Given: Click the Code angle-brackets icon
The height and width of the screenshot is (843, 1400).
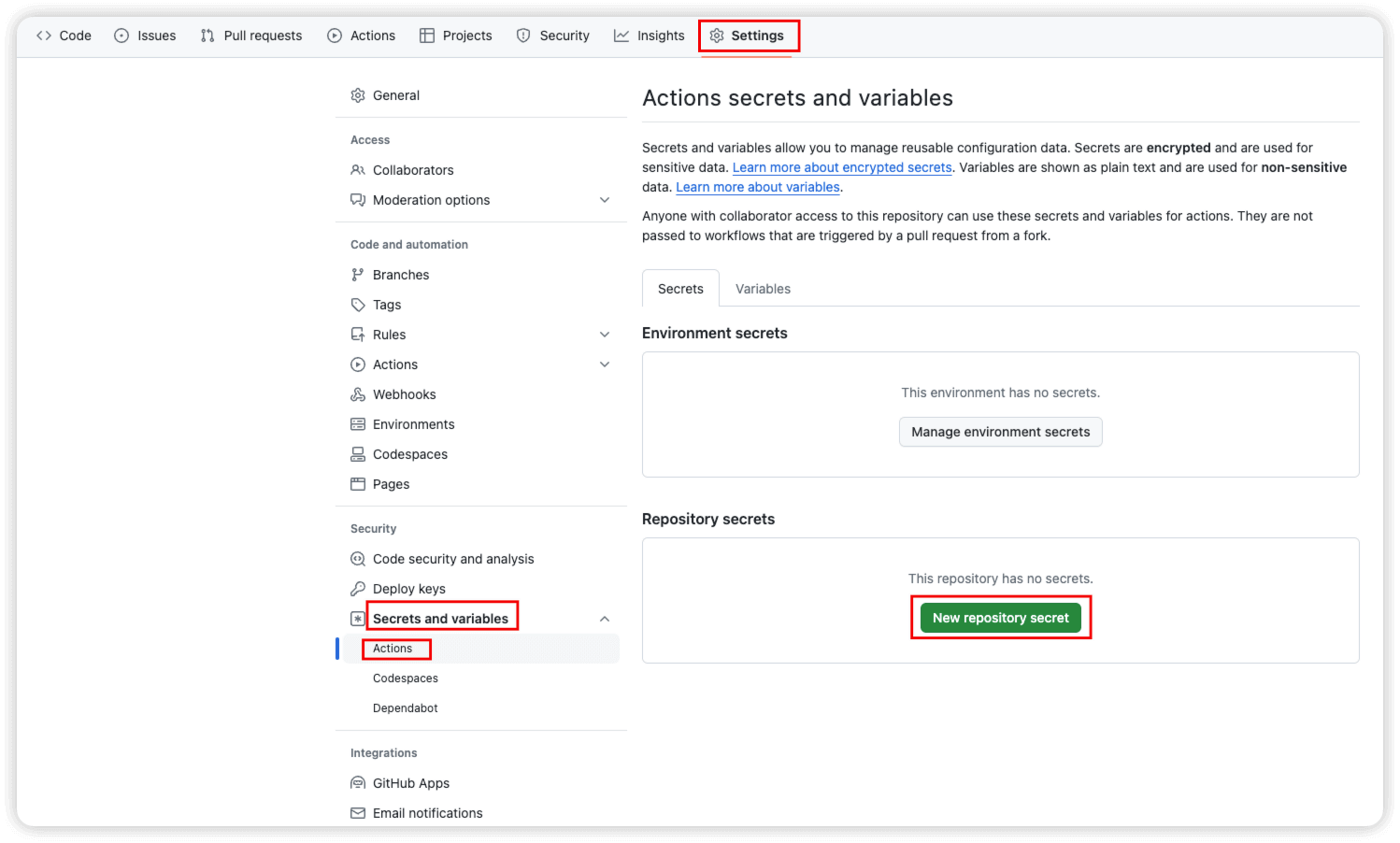Looking at the screenshot, I should pyautogui.click(x=44, y=36).
